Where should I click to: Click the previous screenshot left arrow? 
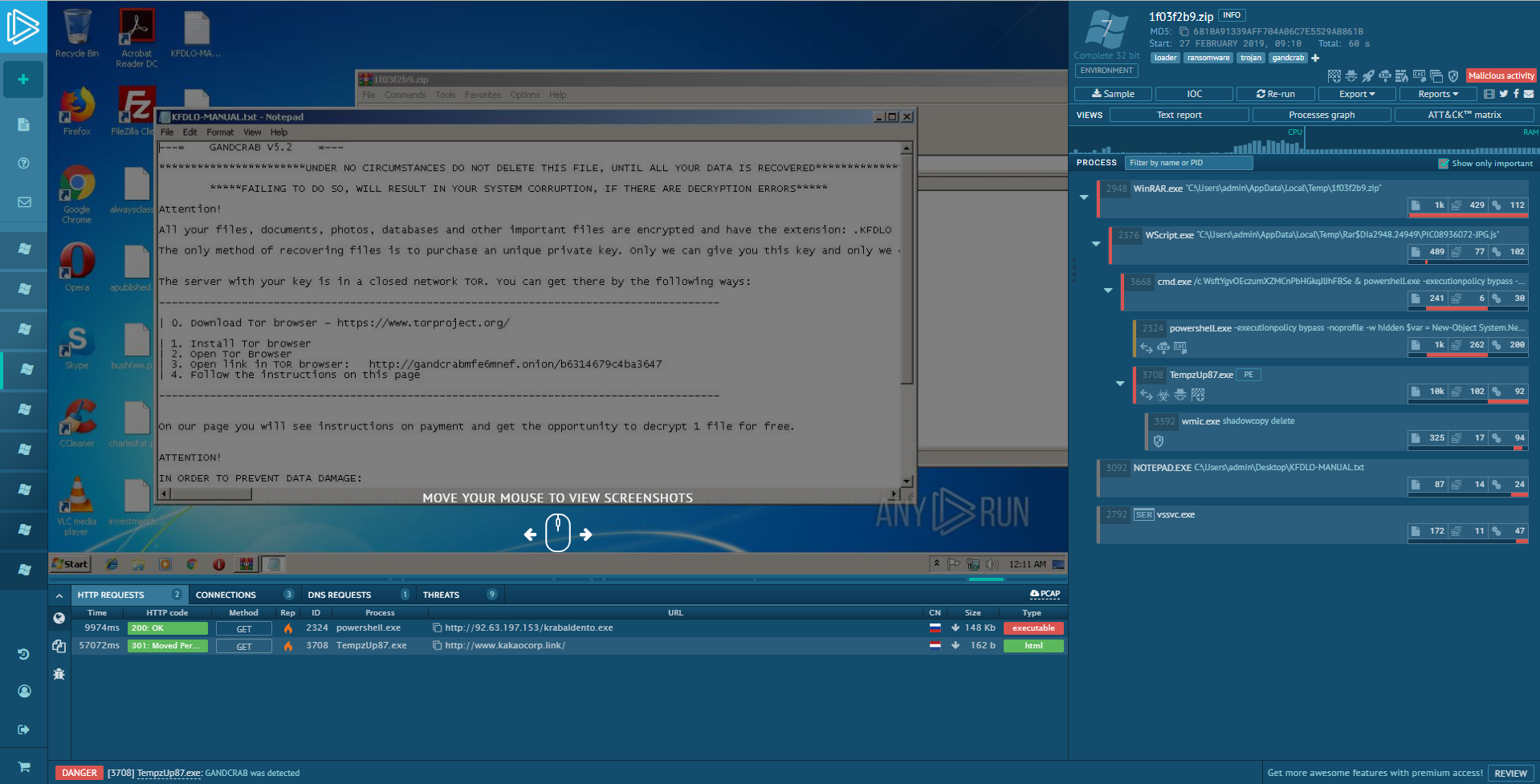[530, 534]
